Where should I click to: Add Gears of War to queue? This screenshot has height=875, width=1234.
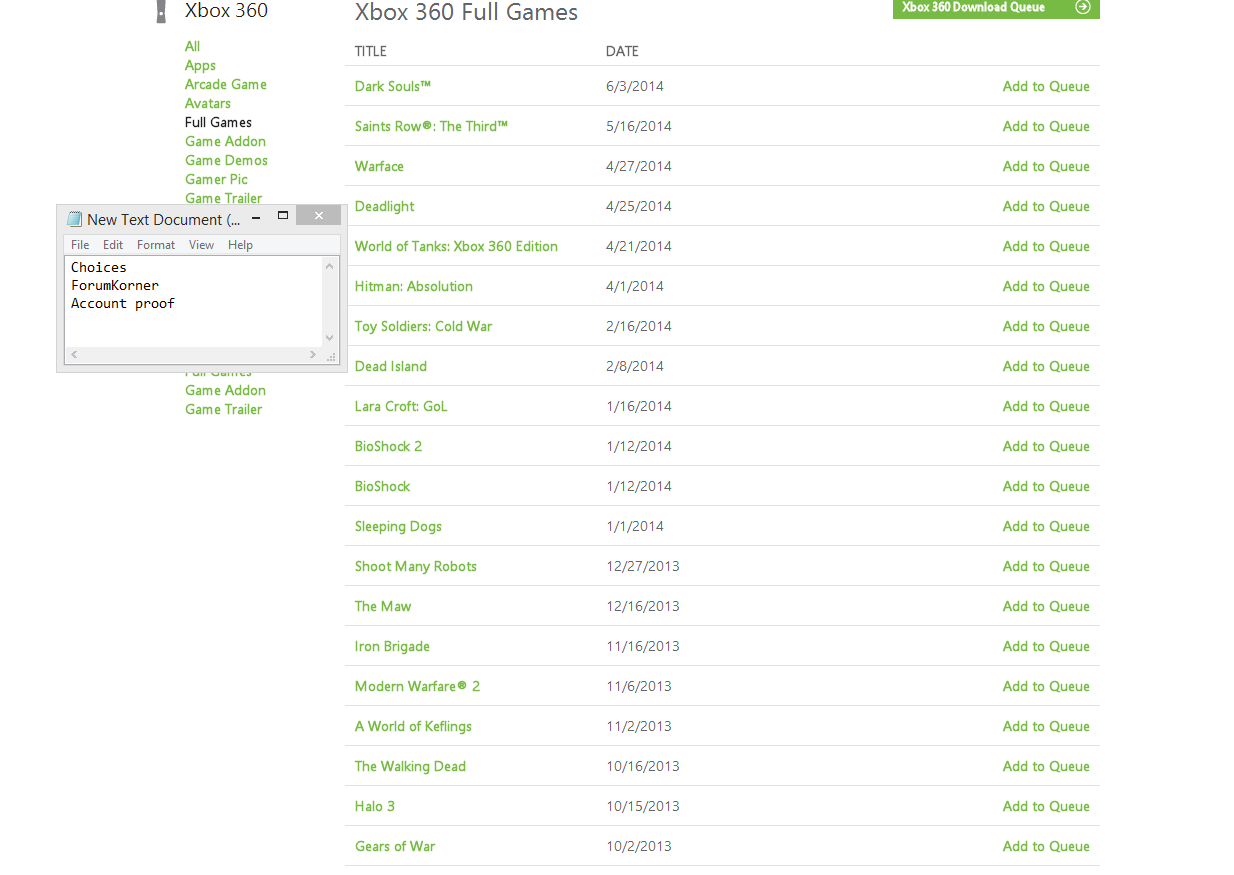[1046, 846]
